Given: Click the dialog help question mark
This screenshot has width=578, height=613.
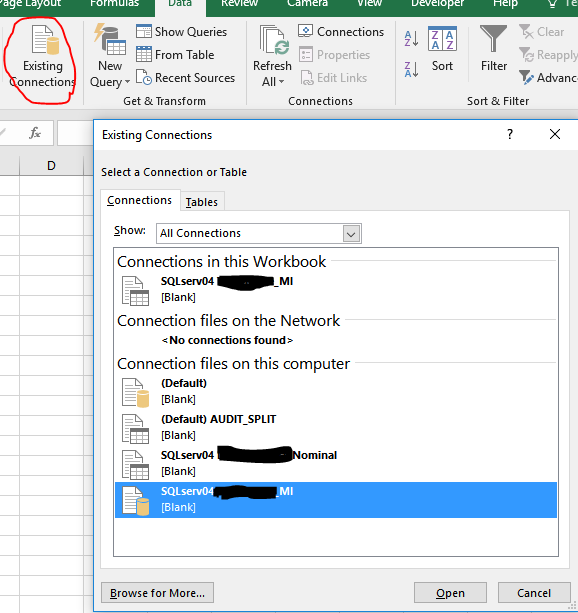Looking at the screenshot, I should [510, 134].
